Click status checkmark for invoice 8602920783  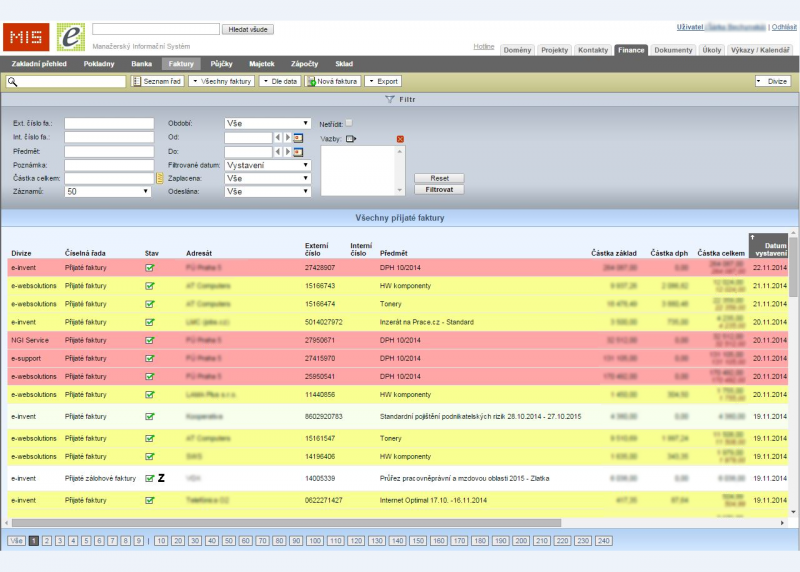[x=150, y=415]
